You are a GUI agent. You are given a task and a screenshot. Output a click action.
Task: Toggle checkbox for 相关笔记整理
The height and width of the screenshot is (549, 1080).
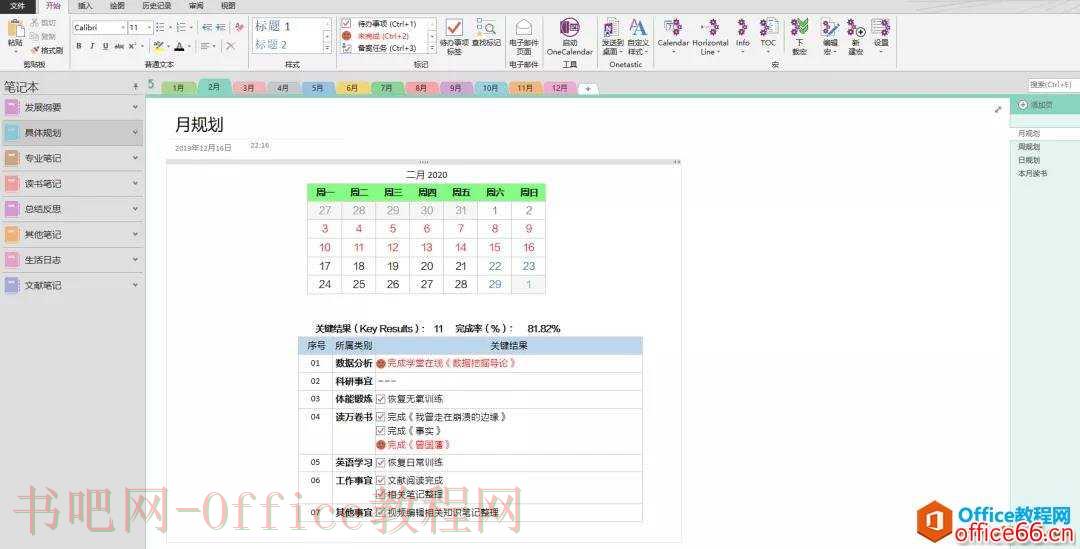(x=381, y=495)
